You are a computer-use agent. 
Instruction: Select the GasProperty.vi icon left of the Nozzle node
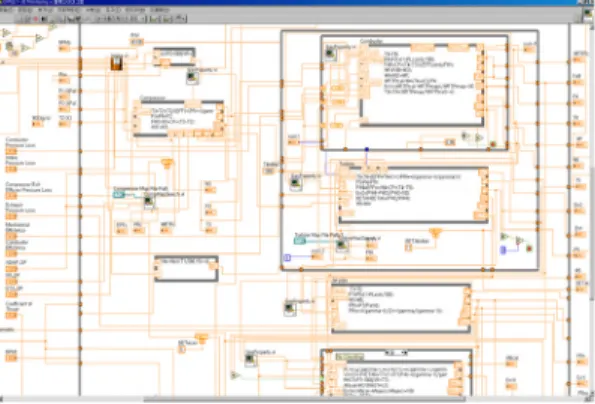tap(290, 309)
